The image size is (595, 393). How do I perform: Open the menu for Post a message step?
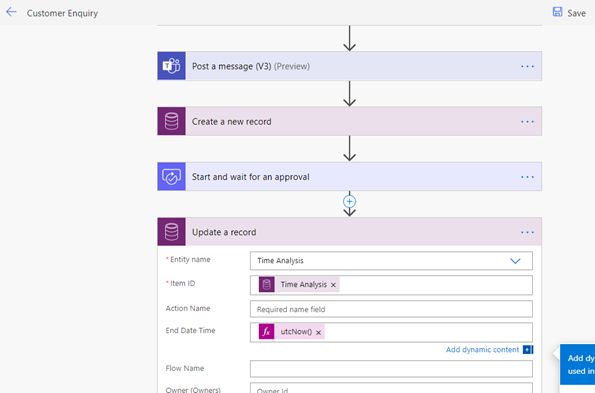[x=527, y=66]
